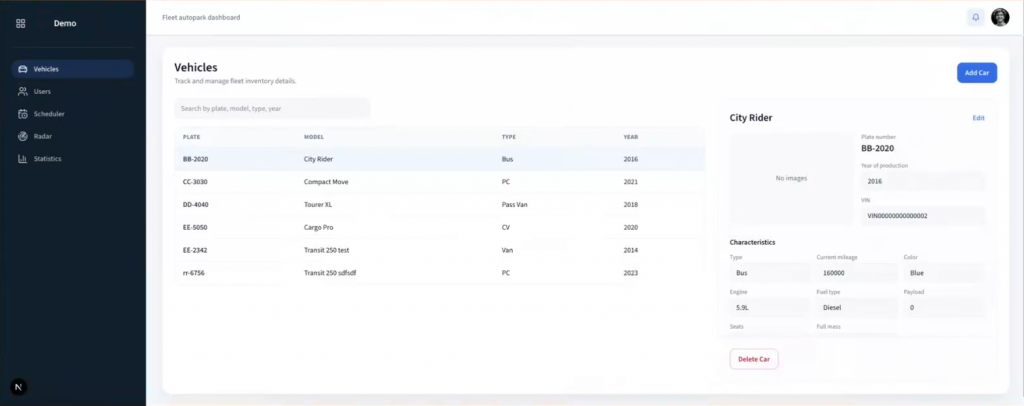Click the Color field showing Blue

[x=943, y=273]
